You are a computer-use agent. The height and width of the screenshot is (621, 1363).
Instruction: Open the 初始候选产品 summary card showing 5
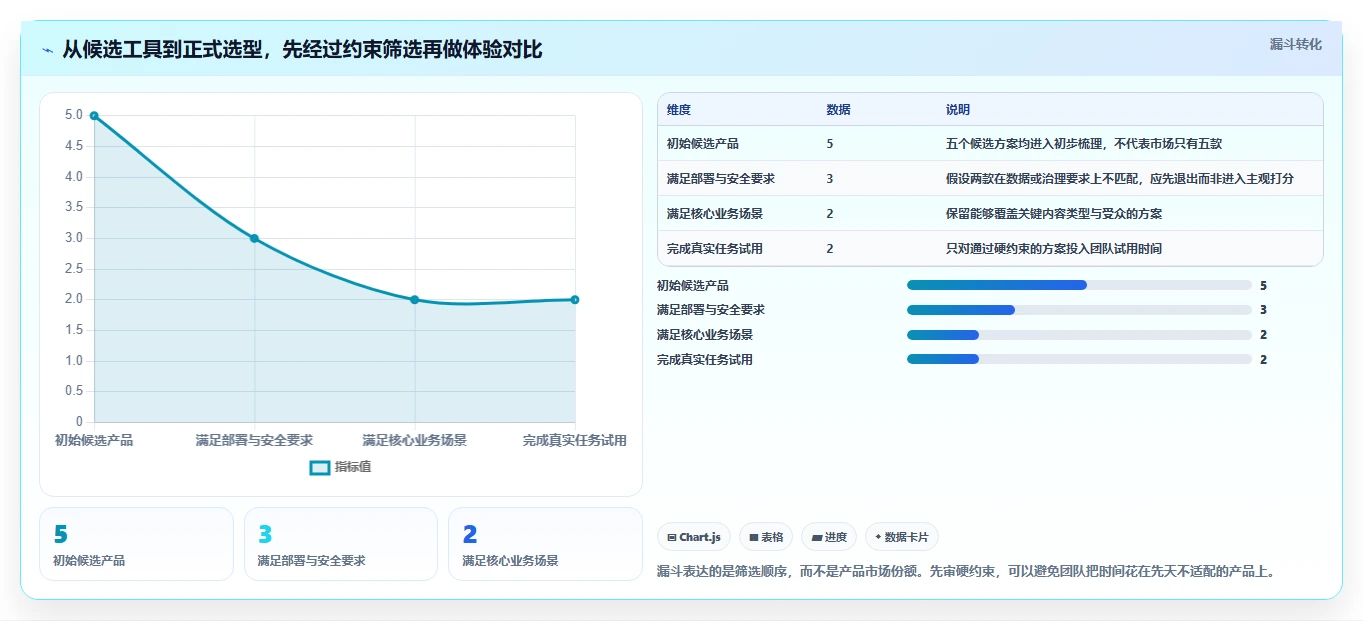coord(136,544)
